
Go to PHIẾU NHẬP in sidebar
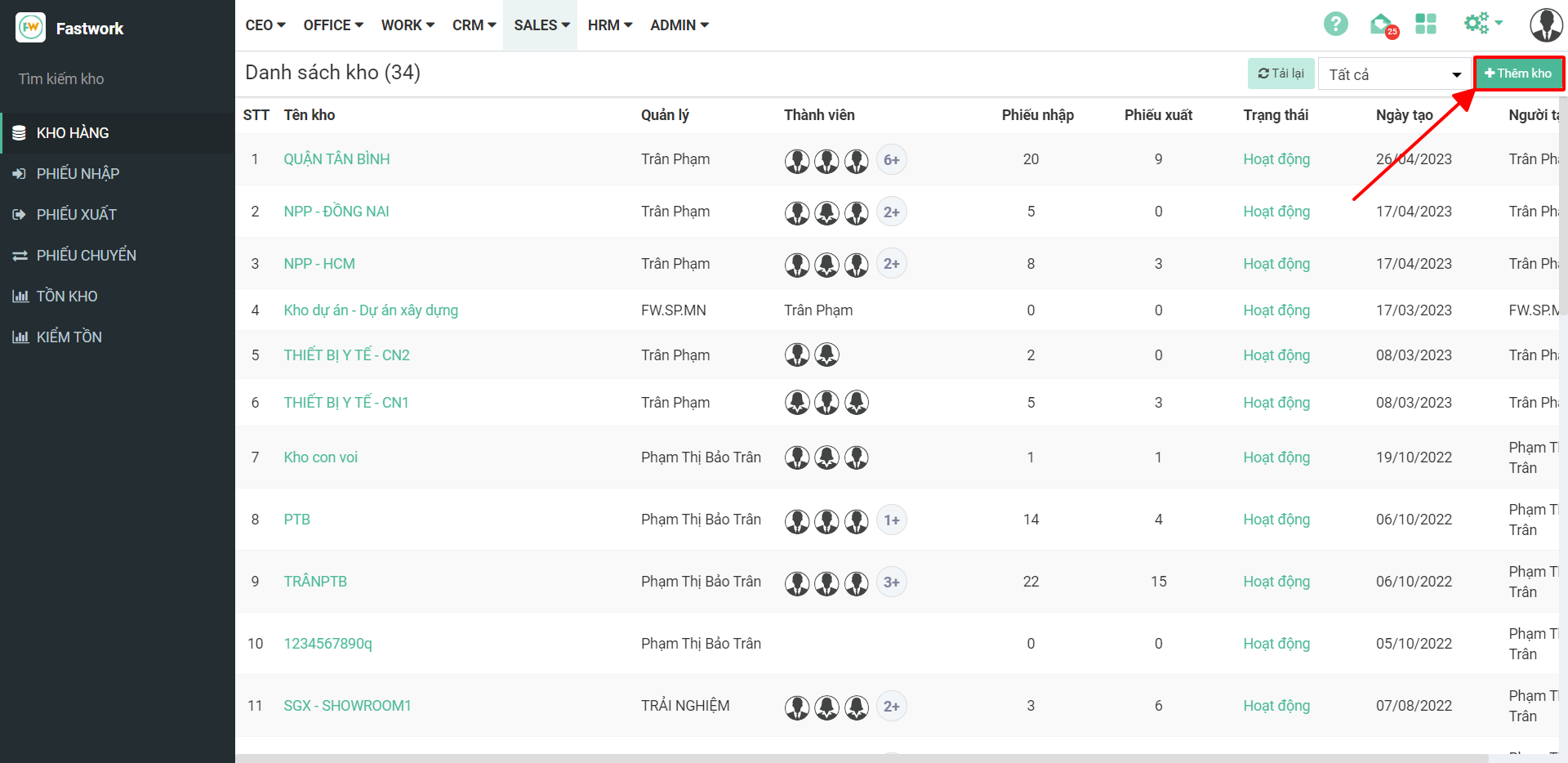[x=78, y=174]
